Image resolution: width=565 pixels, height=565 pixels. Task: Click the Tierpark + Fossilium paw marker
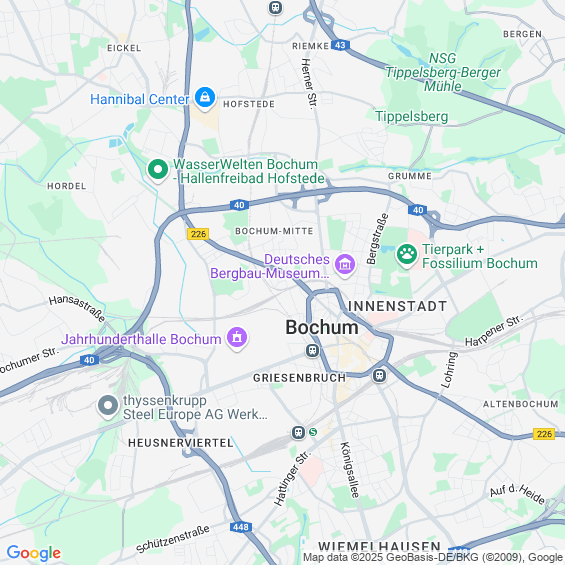[x=407, y=255]
